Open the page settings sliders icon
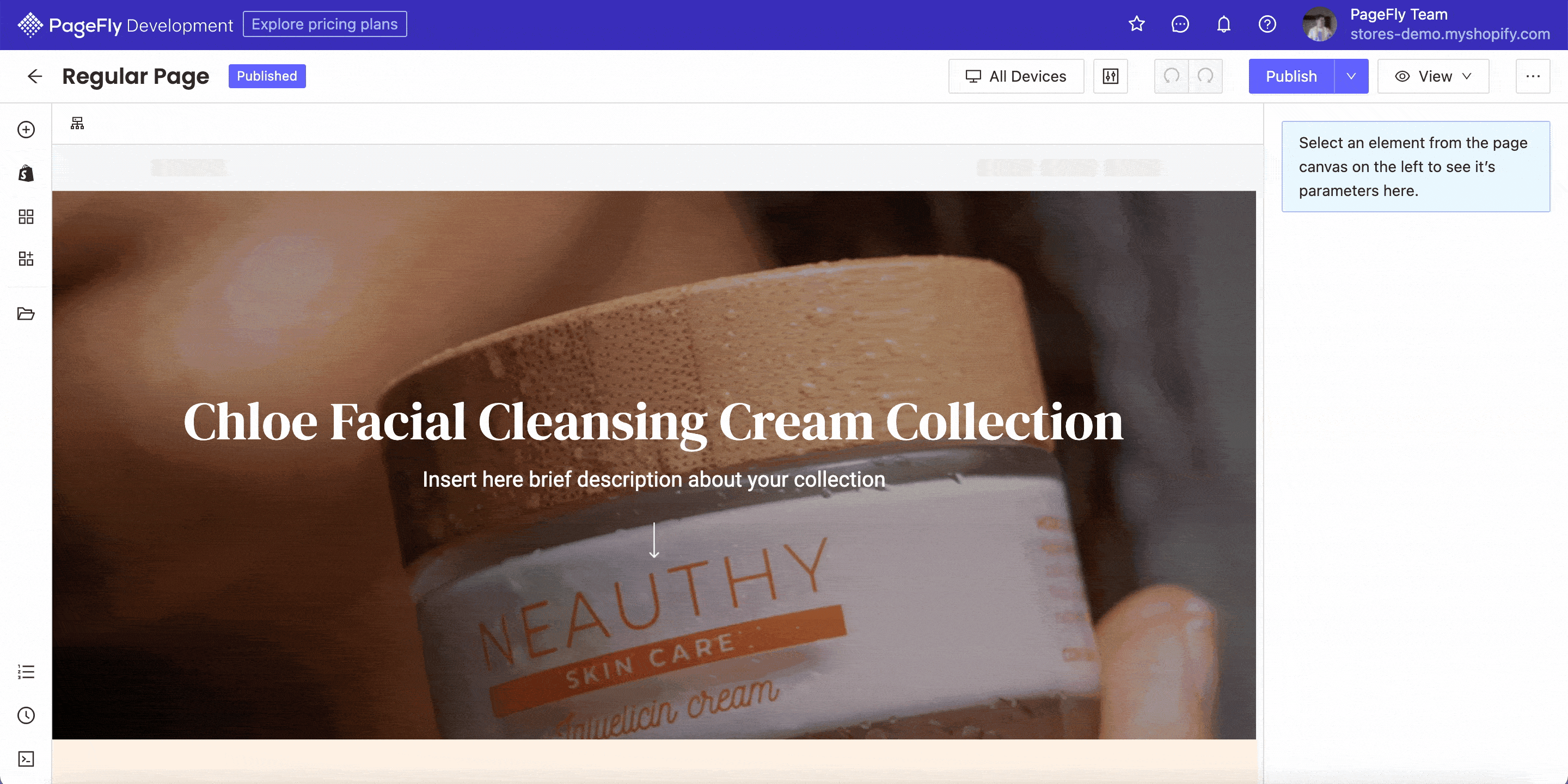Image resolution: width=1568 pixels, height=784 pixels. tap(1110, 76)
